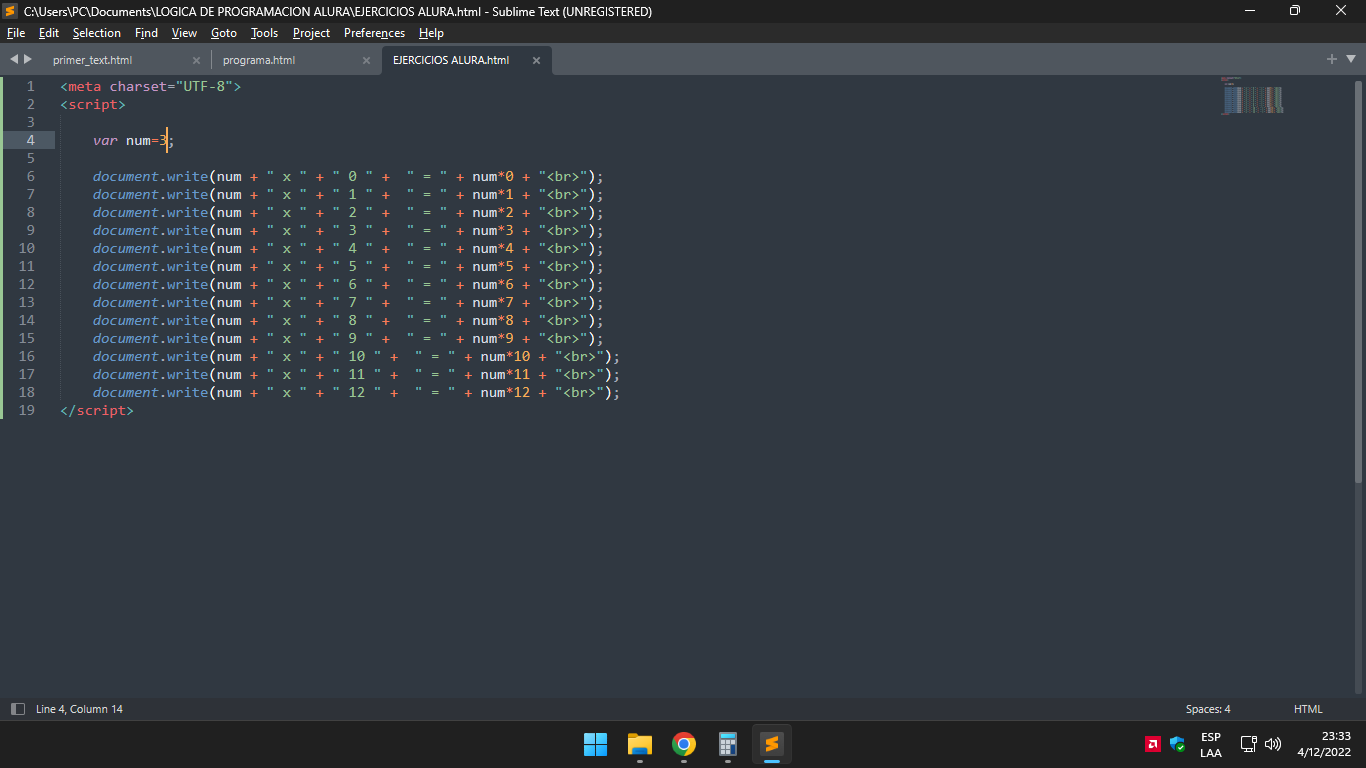Open the Windows Security tray icon
1366x768 pixels.
(1177, 744)
